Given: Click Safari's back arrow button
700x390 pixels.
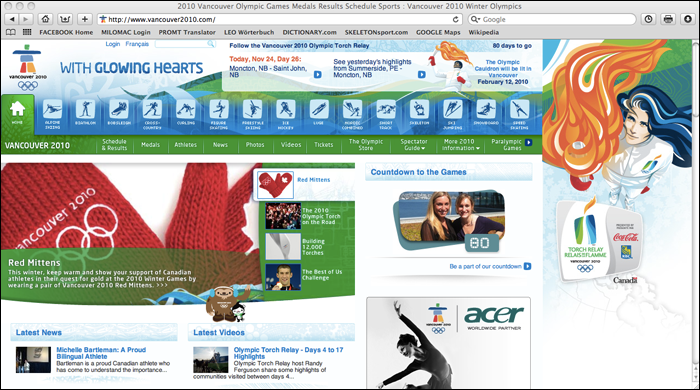Looking at the screenshot, I should point(12,19).
